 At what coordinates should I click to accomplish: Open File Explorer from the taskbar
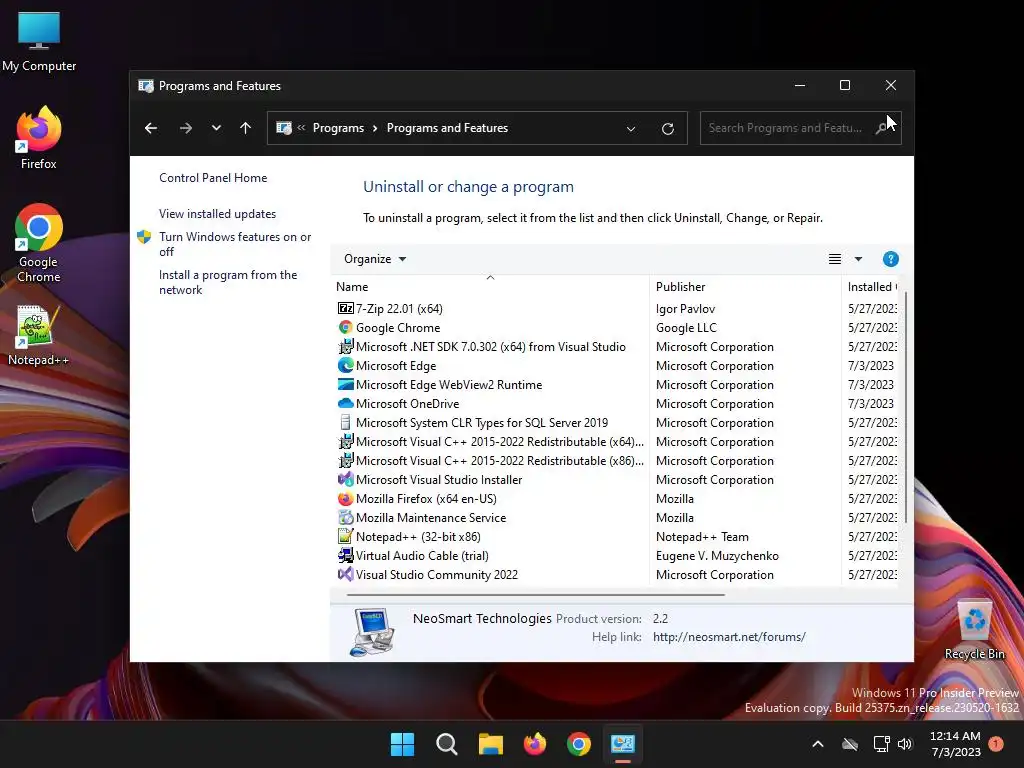[490, 744]
